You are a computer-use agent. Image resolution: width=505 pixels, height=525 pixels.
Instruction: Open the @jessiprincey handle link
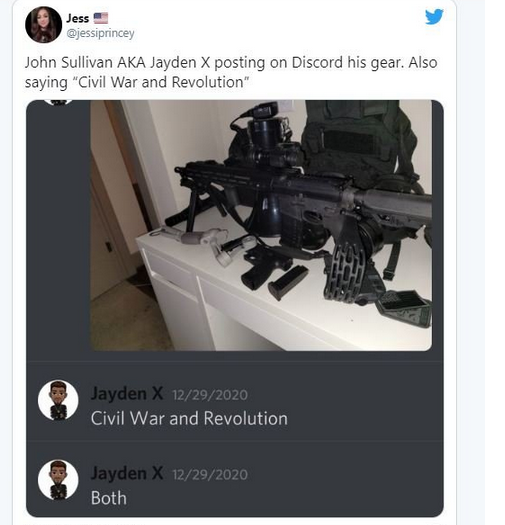100,33
